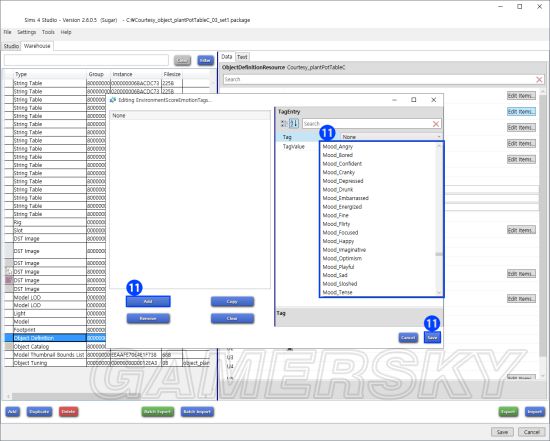Open the Tools menu
This screenshot has width=550, height=441.
48,32
